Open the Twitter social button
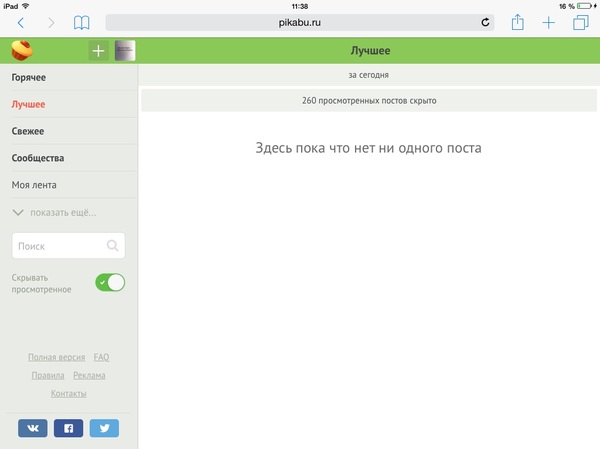Screen dimensions: 600x449 [x=104, y=428]
